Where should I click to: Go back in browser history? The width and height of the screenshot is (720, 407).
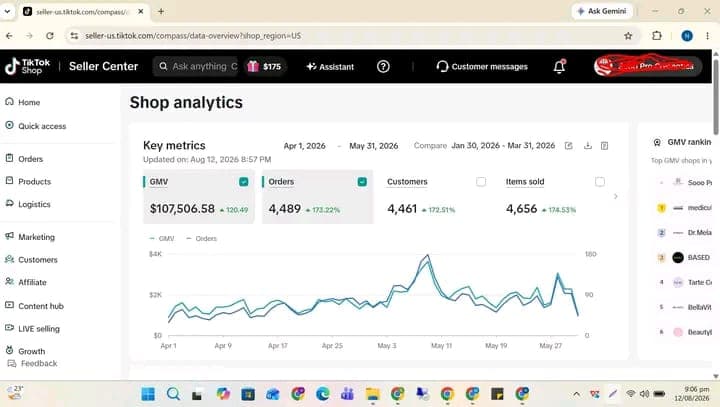pos(9,36)
